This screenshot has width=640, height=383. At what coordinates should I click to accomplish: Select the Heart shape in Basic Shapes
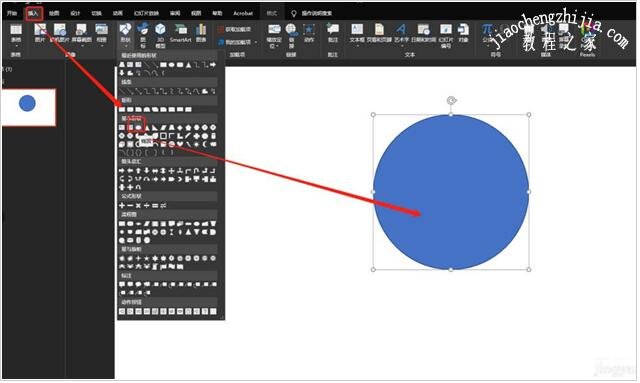[180, 144]
